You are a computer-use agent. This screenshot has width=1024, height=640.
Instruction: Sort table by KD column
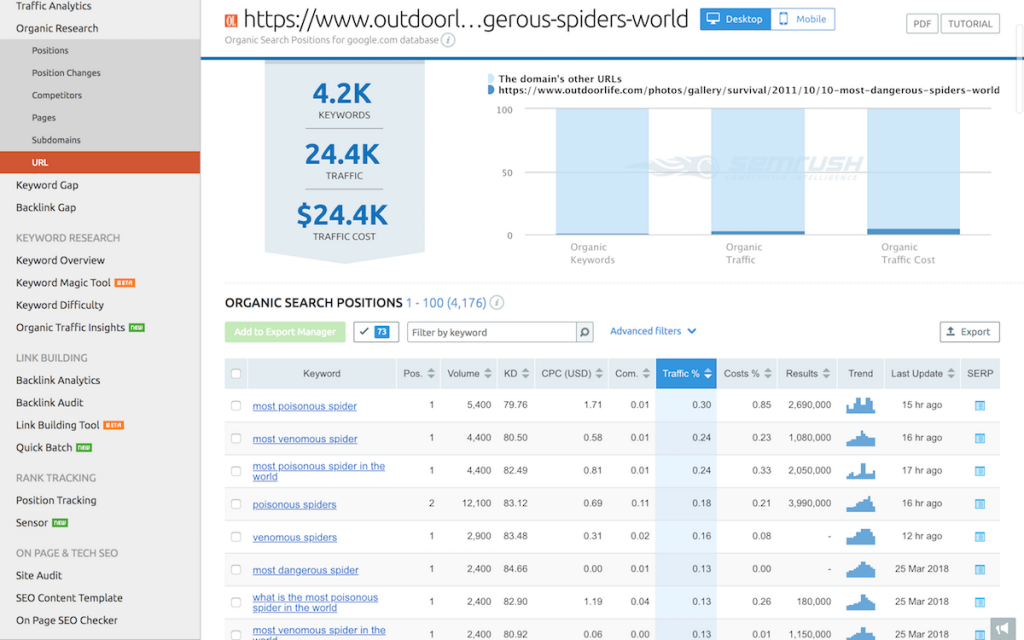516,374
